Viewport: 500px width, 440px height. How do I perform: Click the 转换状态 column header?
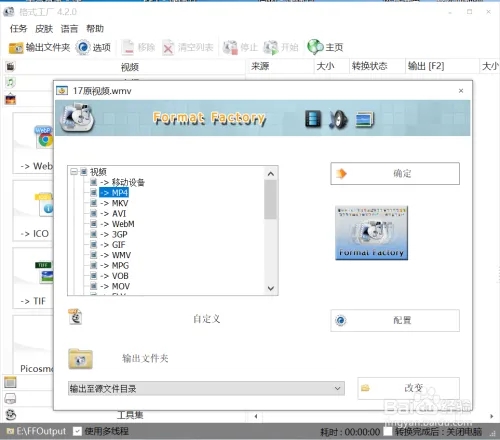pyautogui.click(x=377, y=66)
